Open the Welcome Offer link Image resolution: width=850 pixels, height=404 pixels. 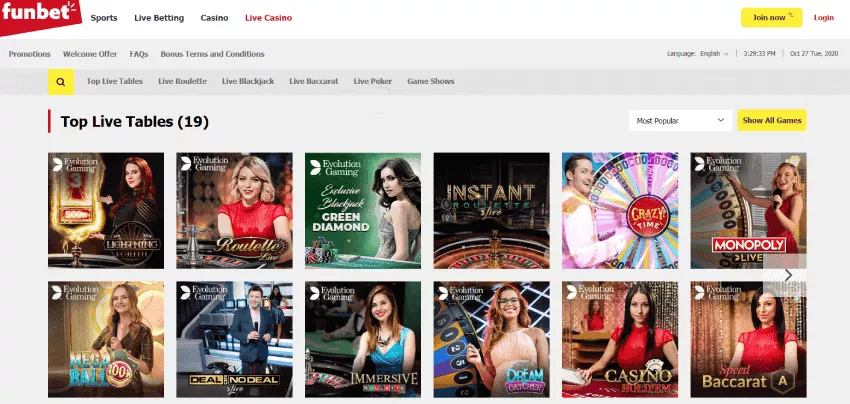click(x=90, y=53)
